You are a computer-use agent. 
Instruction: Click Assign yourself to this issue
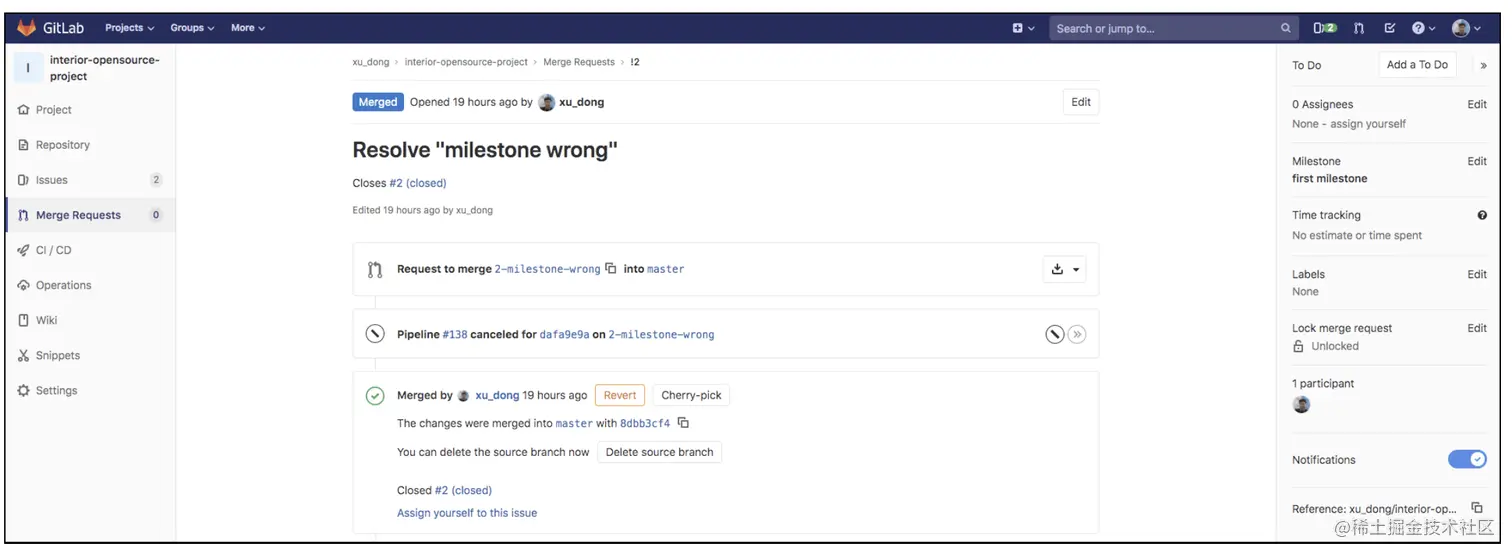coord(467,513)
